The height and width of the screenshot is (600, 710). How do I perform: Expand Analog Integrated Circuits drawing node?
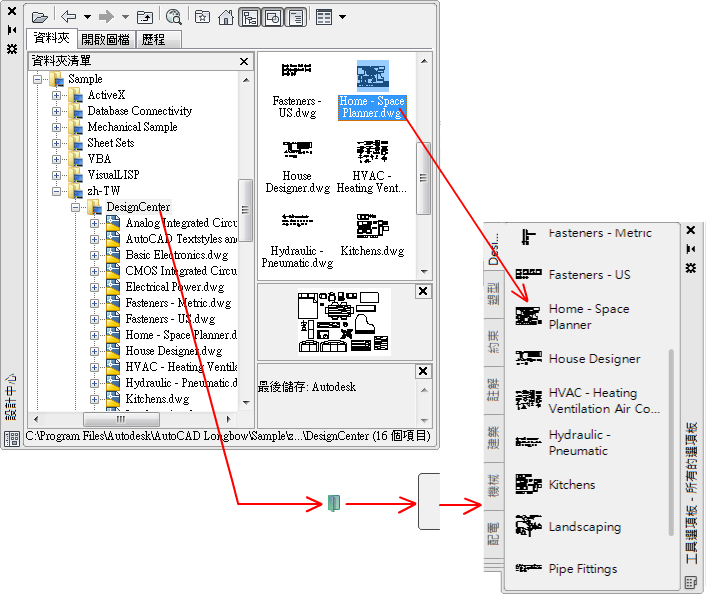pos(94,223)
